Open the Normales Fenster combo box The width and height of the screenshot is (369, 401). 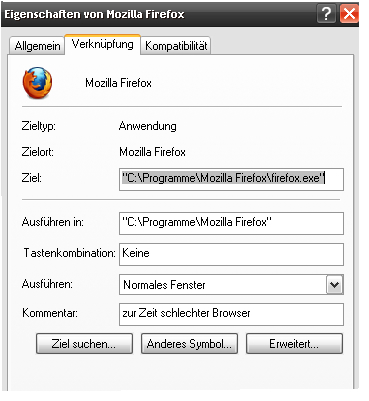pyautogui.click(x=231, y=285)
